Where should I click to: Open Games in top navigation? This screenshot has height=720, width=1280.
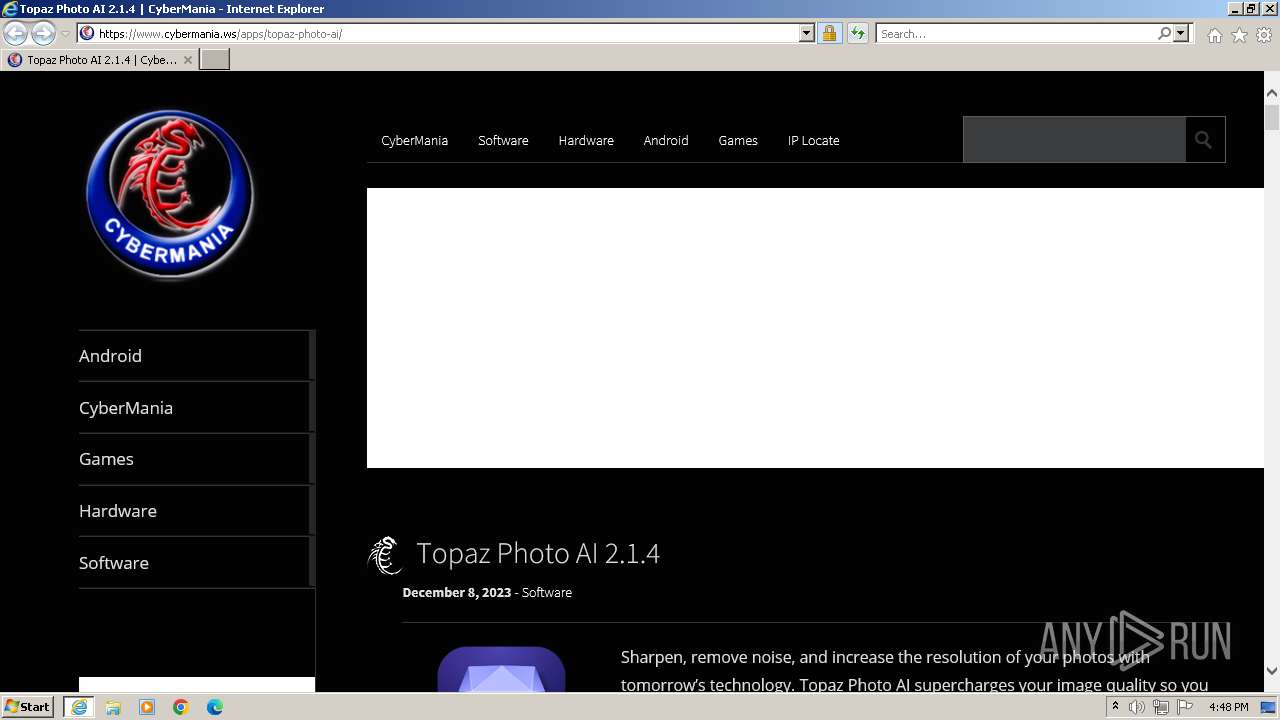click(x=738, y=140)
